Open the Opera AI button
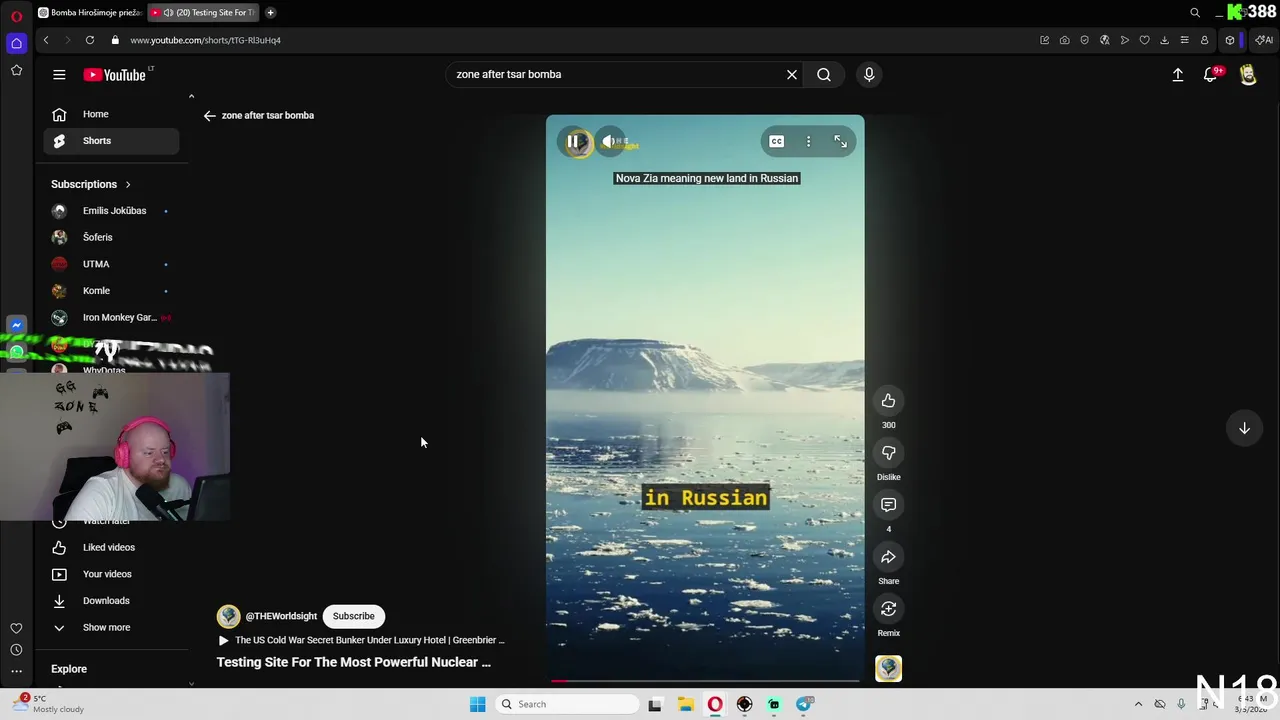This screenshot has height=720, width=1280. [1264, 40]
